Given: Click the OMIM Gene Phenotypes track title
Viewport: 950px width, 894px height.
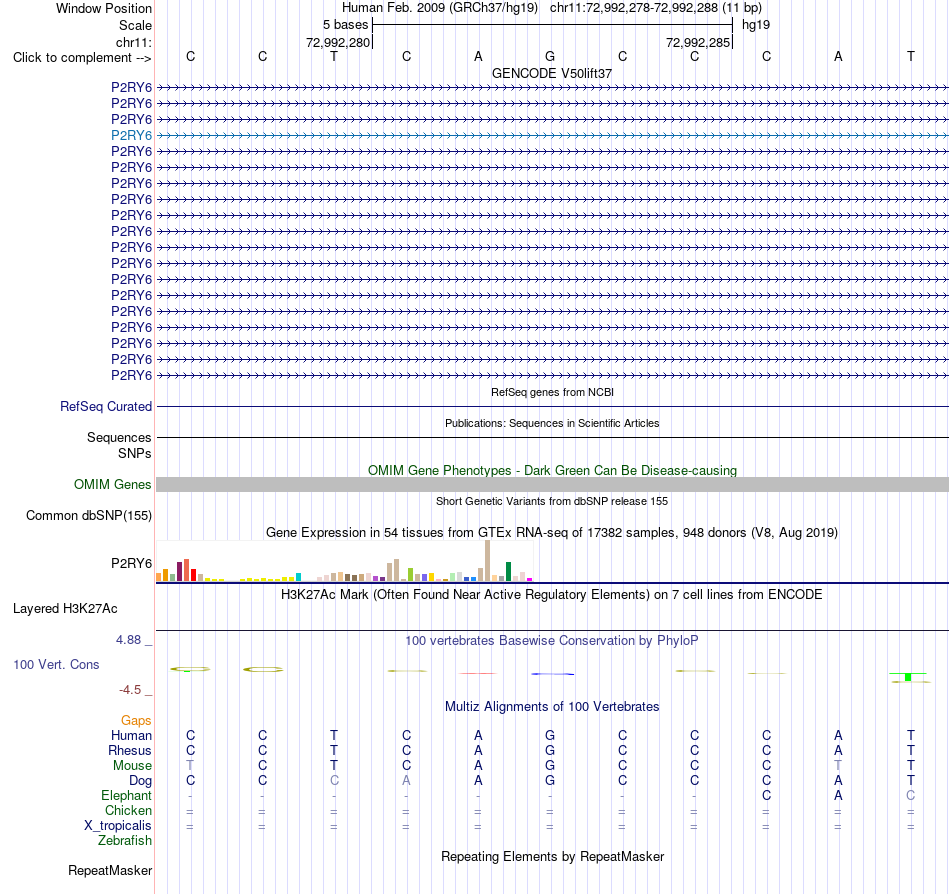Looking at the screenshot, I should [552, 471].
